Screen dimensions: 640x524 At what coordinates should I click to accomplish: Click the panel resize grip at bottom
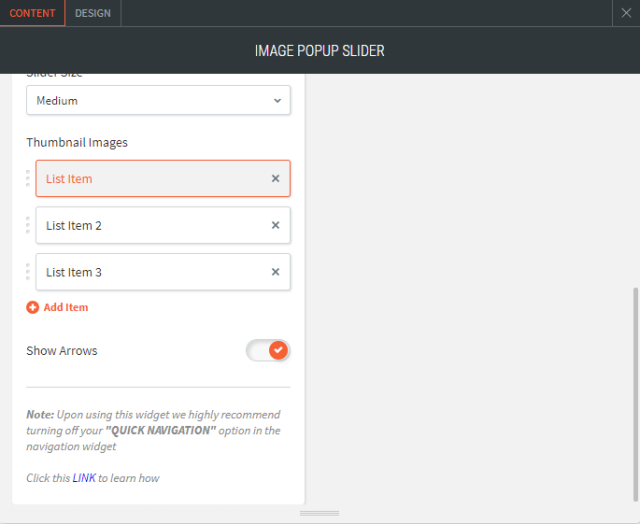[x=319, y=513]
